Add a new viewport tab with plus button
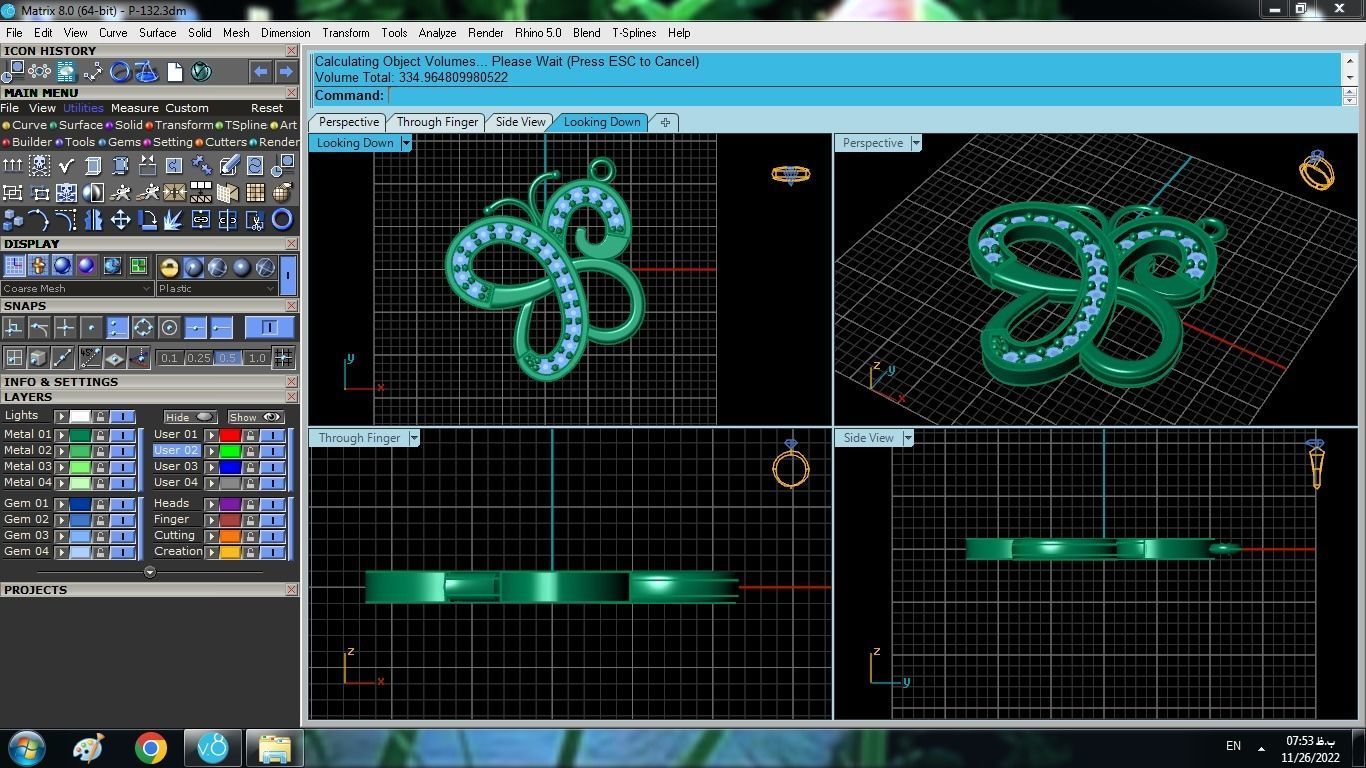Viewport: 1366px width, 768px height. (665, 122)
